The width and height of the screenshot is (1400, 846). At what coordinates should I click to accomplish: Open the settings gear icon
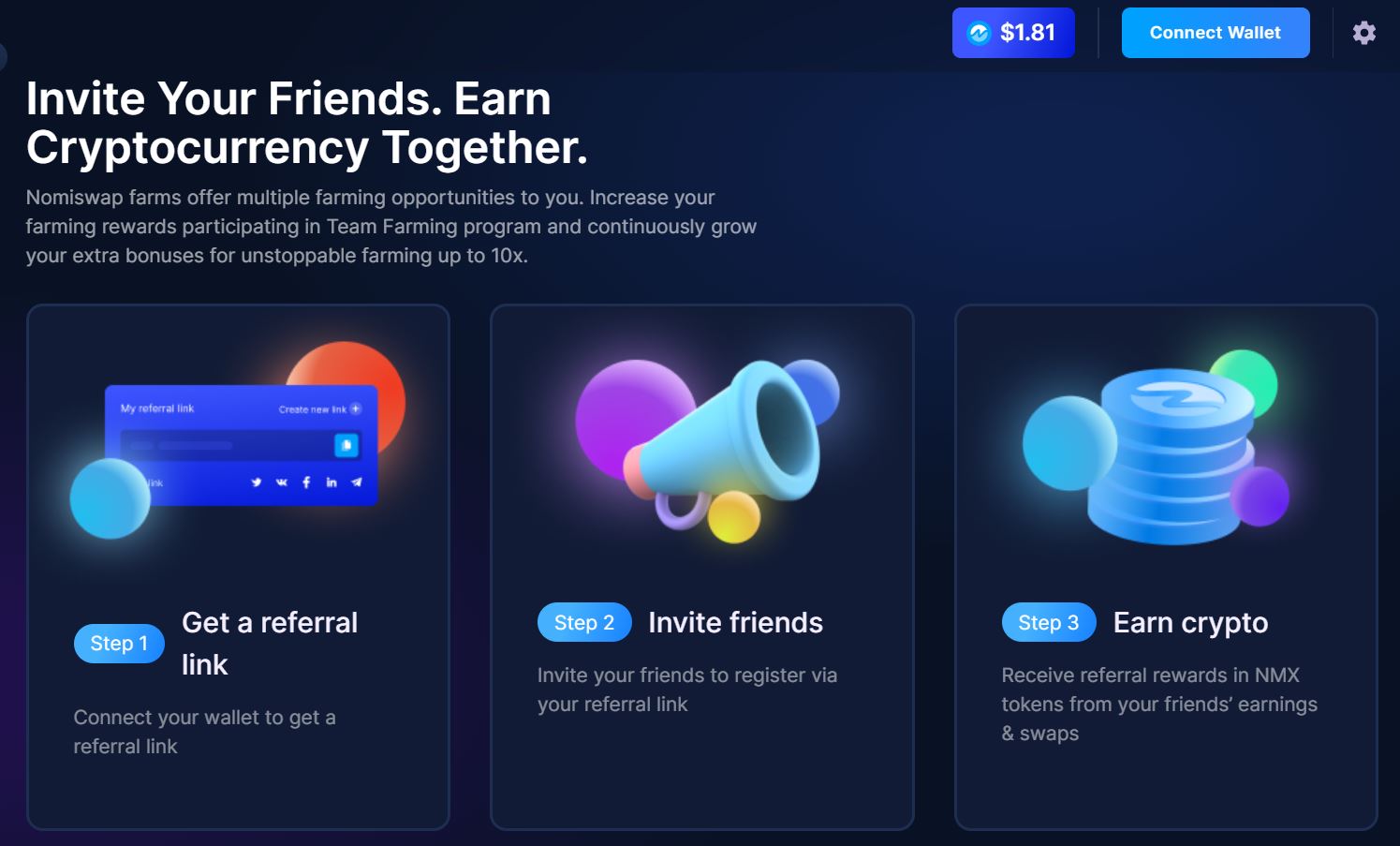coord(1364,33)
